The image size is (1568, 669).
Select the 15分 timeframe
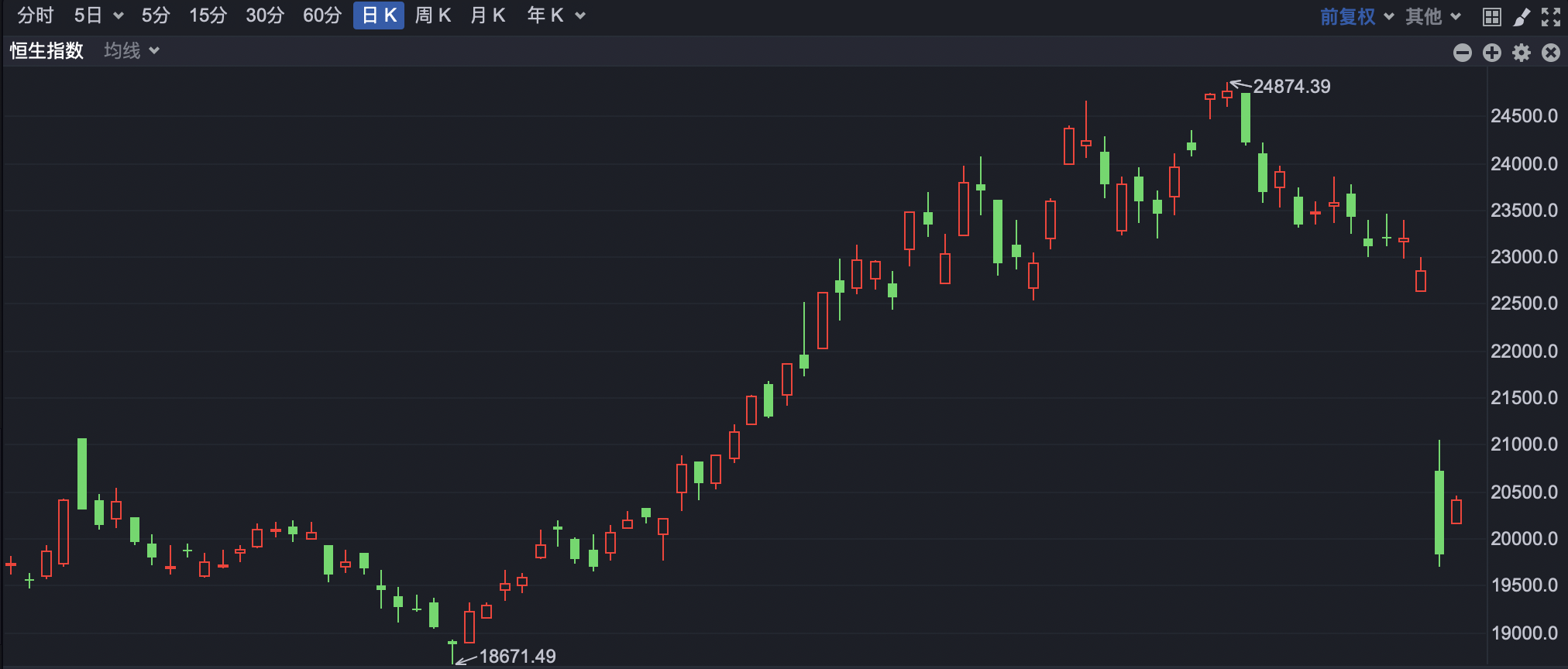coord(208,15)
